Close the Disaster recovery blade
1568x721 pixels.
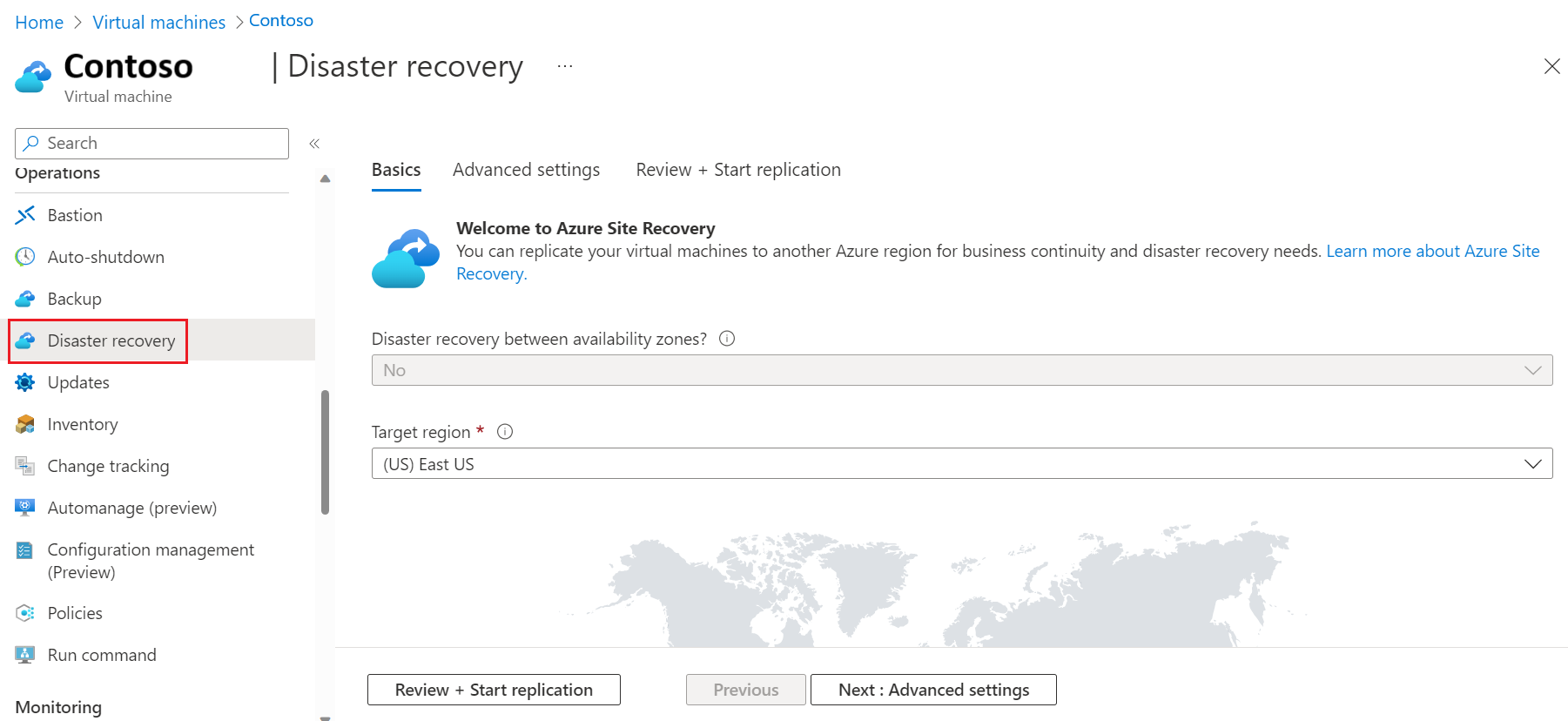(x=1551, y=66)
